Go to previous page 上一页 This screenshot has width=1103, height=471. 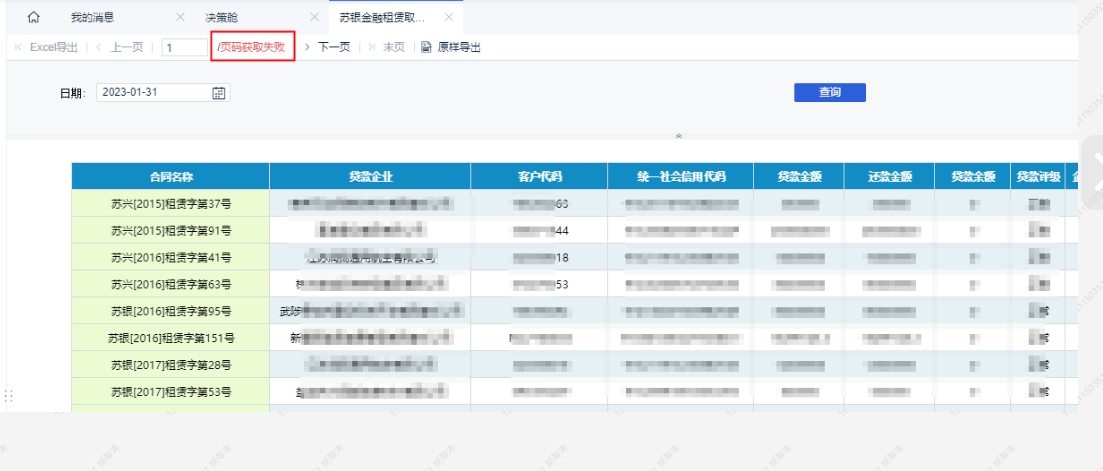pos(127,47)
